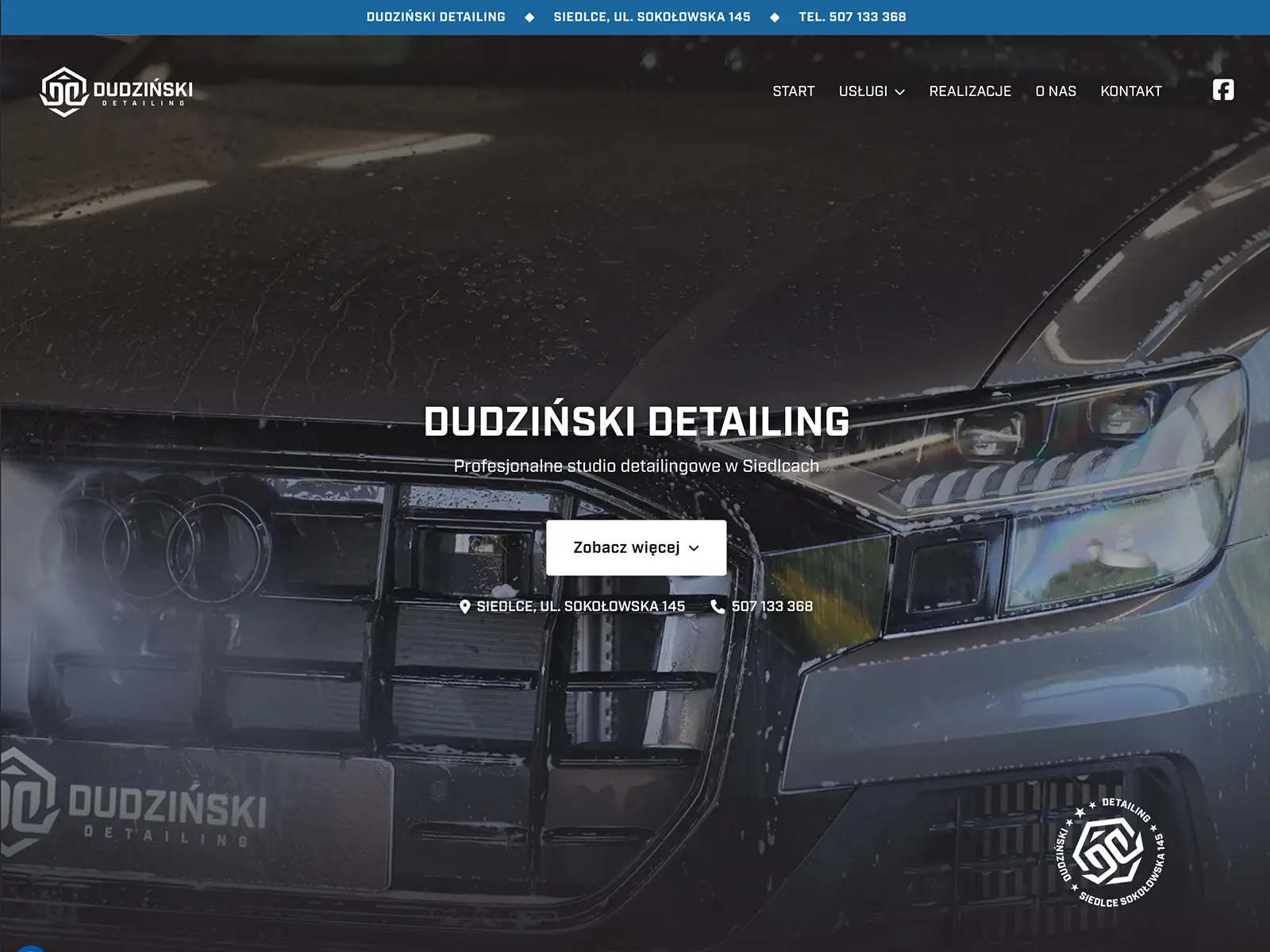Click the map pin icon beside Siedlce address
The height and width of the screenshot is (952, 1270).
tap(465, 607)
